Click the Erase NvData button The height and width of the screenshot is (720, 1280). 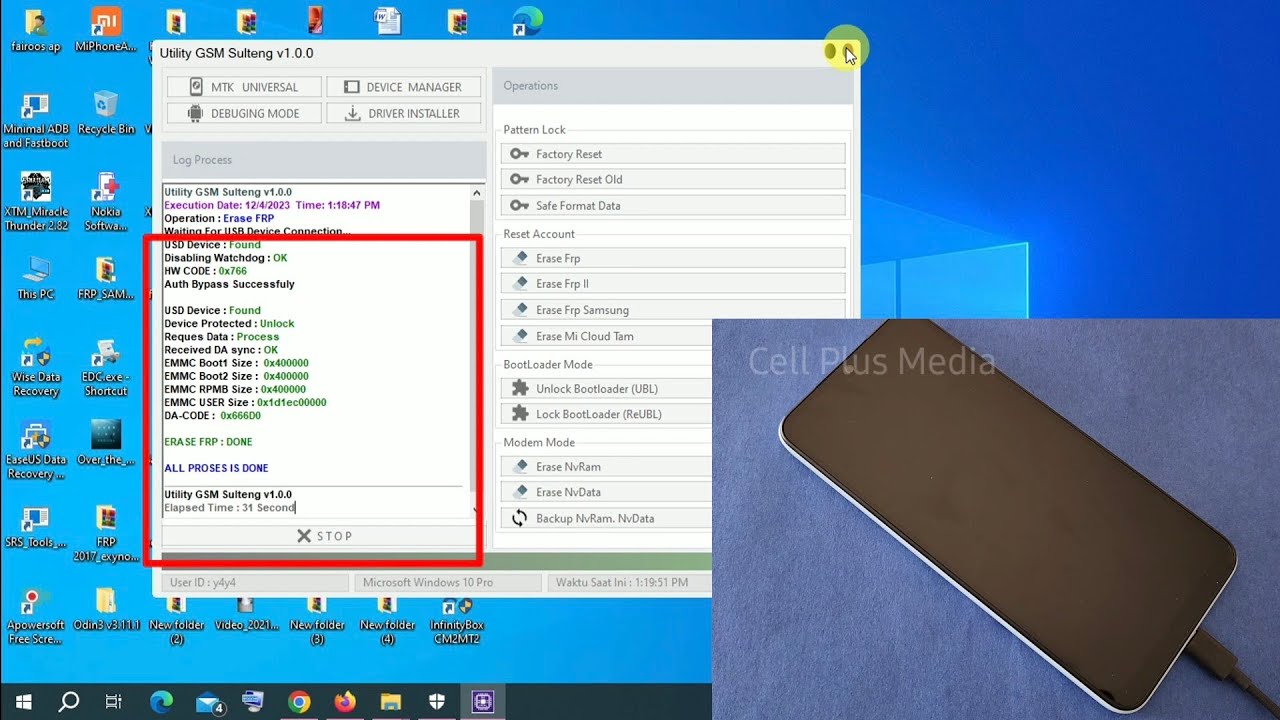(606, 492)
